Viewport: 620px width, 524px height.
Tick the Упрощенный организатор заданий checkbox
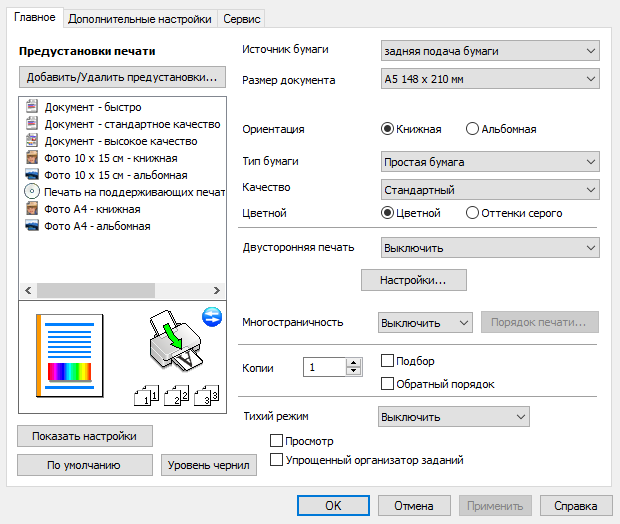276,460
